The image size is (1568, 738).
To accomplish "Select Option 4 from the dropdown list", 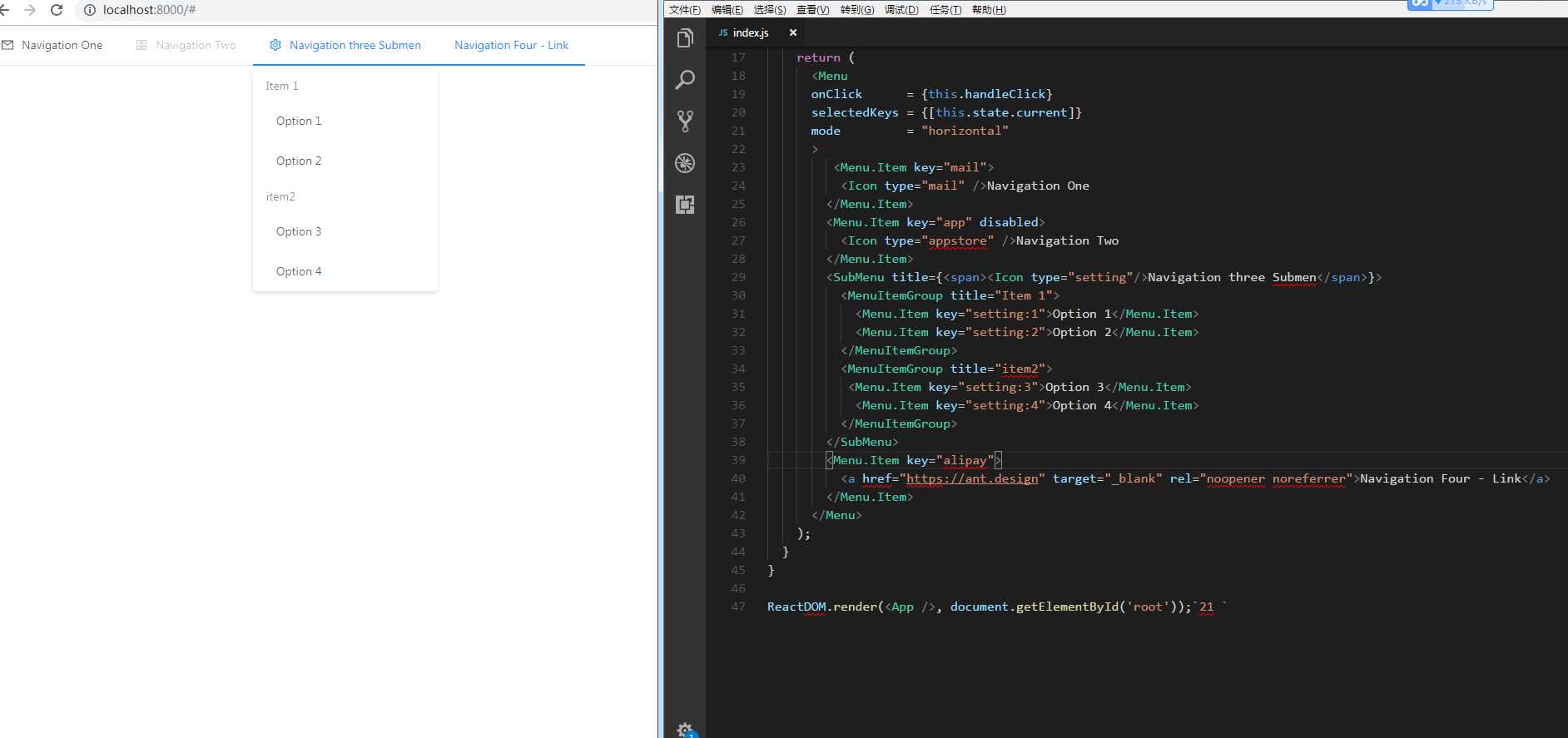I will pyautogui.click(x=299, y=271).
